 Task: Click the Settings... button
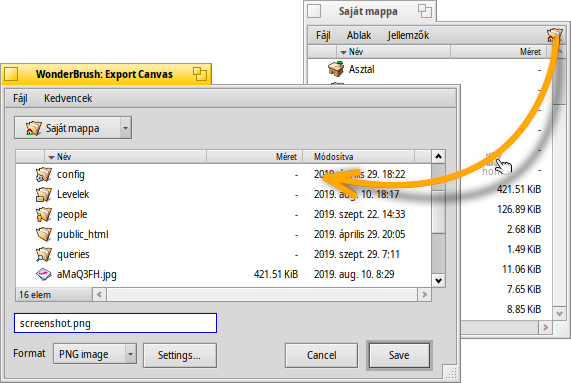[179, 355]
